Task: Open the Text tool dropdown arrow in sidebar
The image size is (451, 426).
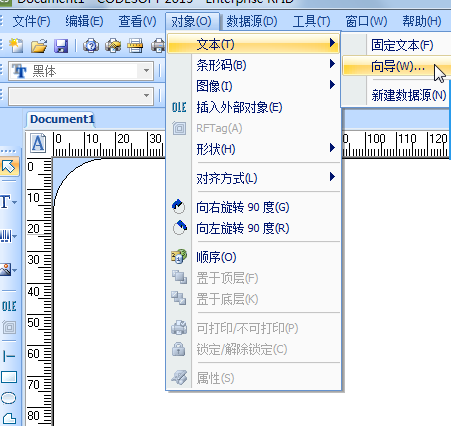Action: 14,202
